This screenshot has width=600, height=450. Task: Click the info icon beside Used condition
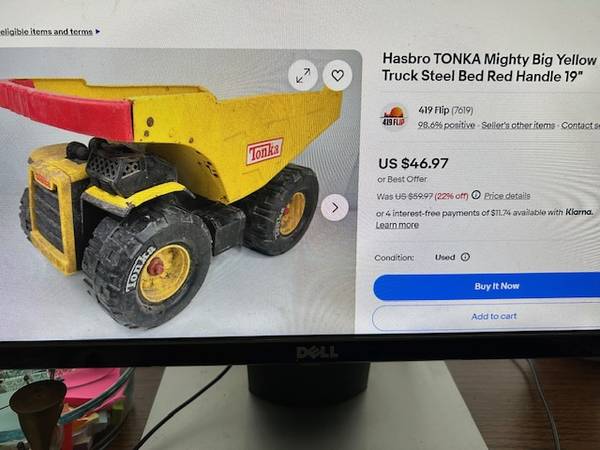coord(465,257)
